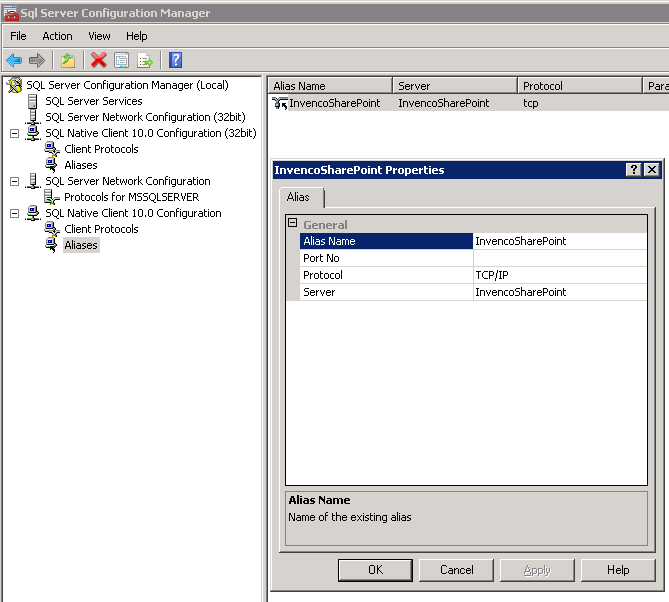Click the Up one level folder icon

(67, 60)
